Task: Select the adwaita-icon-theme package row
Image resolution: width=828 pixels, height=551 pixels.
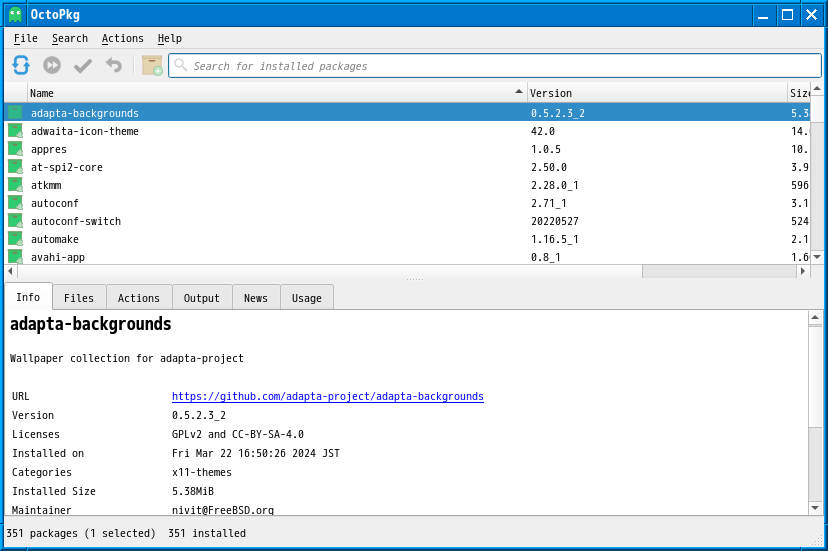Action: [x=407, y=131]
